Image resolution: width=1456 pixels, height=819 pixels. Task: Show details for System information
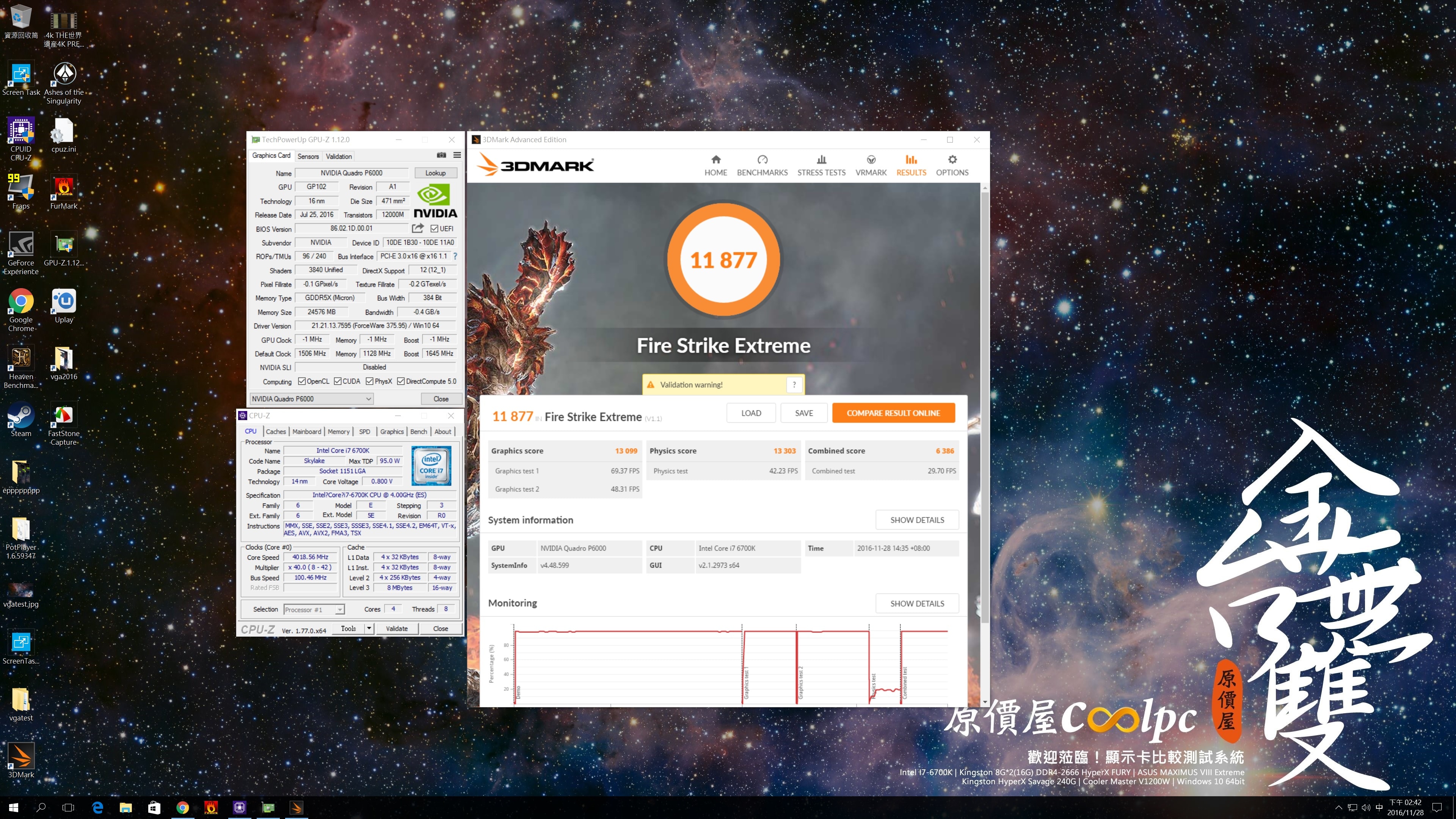pyautogui.click(x=917, y=519)
